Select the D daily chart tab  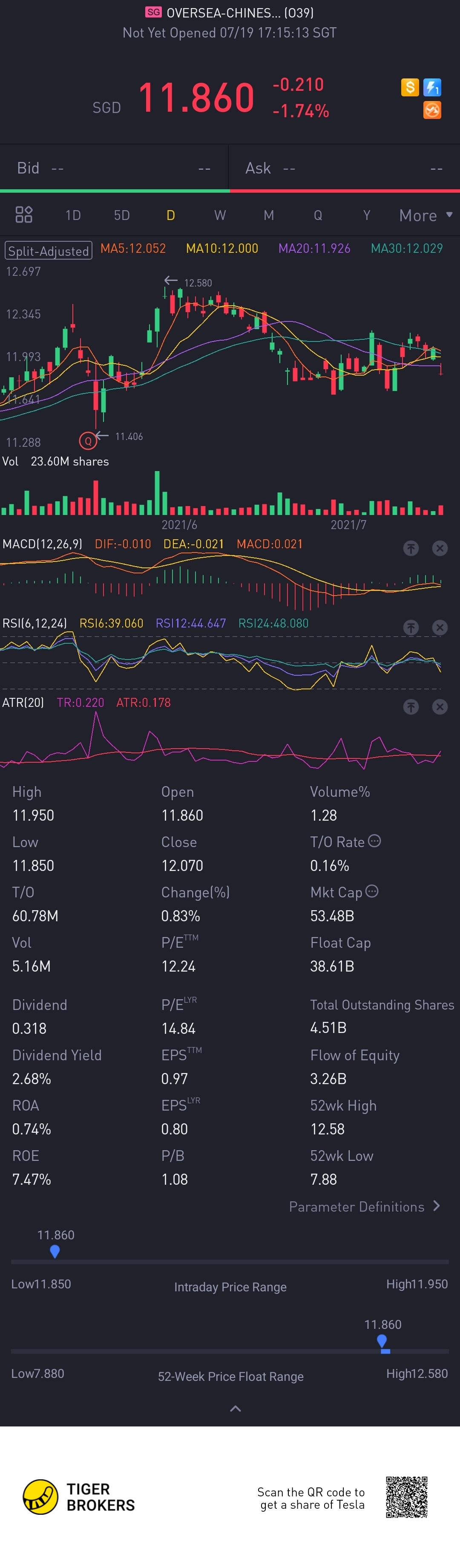coord(171,215)
